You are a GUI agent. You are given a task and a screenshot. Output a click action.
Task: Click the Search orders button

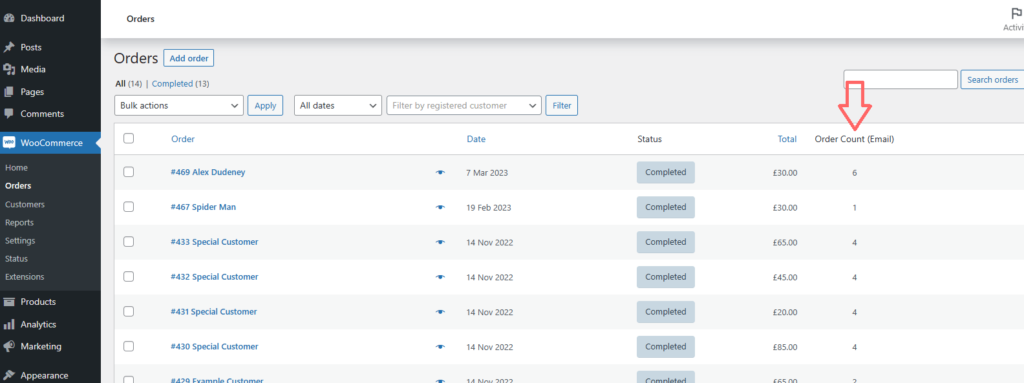(992, 80)
